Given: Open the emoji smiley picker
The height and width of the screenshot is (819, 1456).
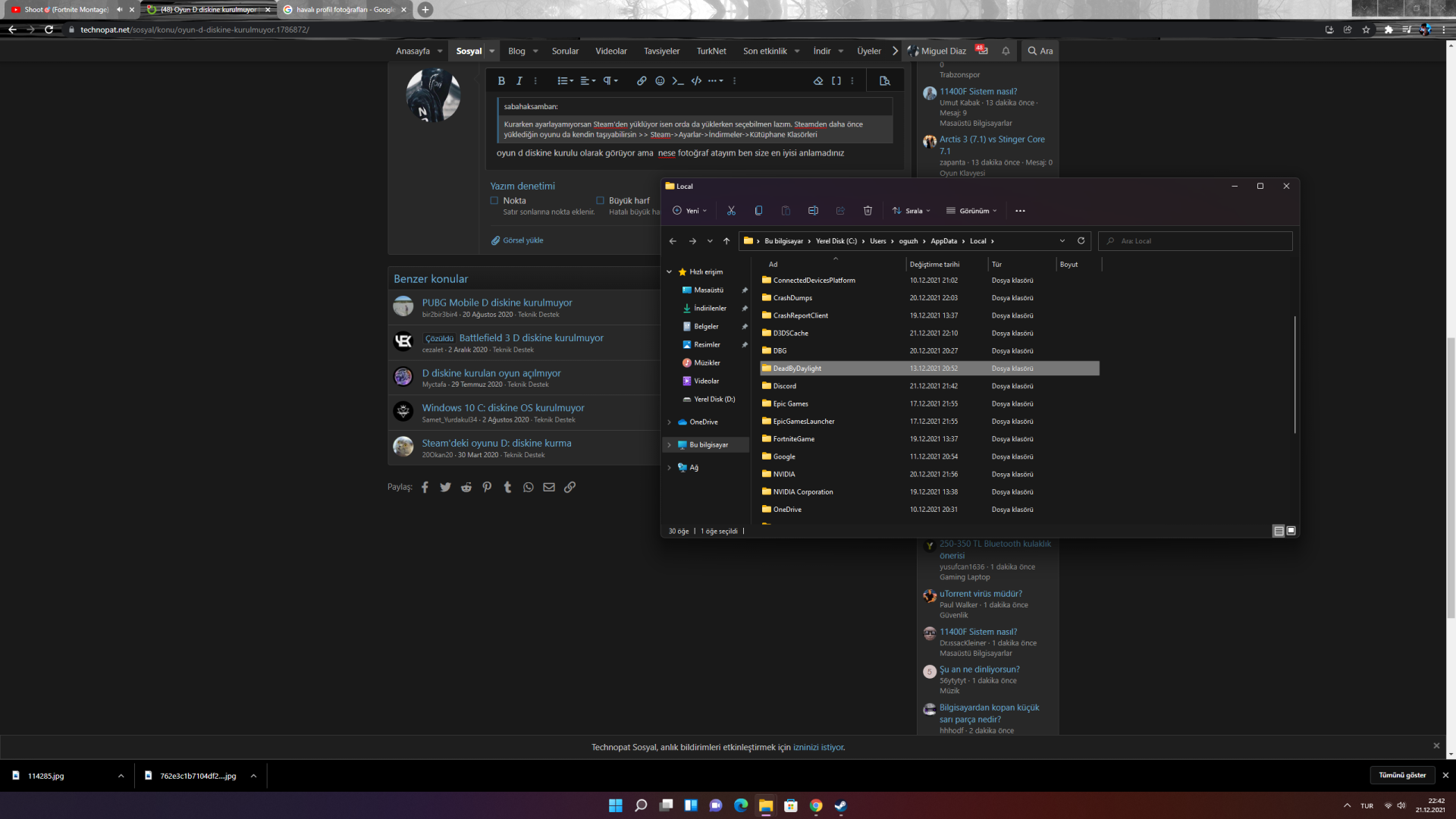Looking at the screenshot, I should pyautogui.click(x=660, y=80).
